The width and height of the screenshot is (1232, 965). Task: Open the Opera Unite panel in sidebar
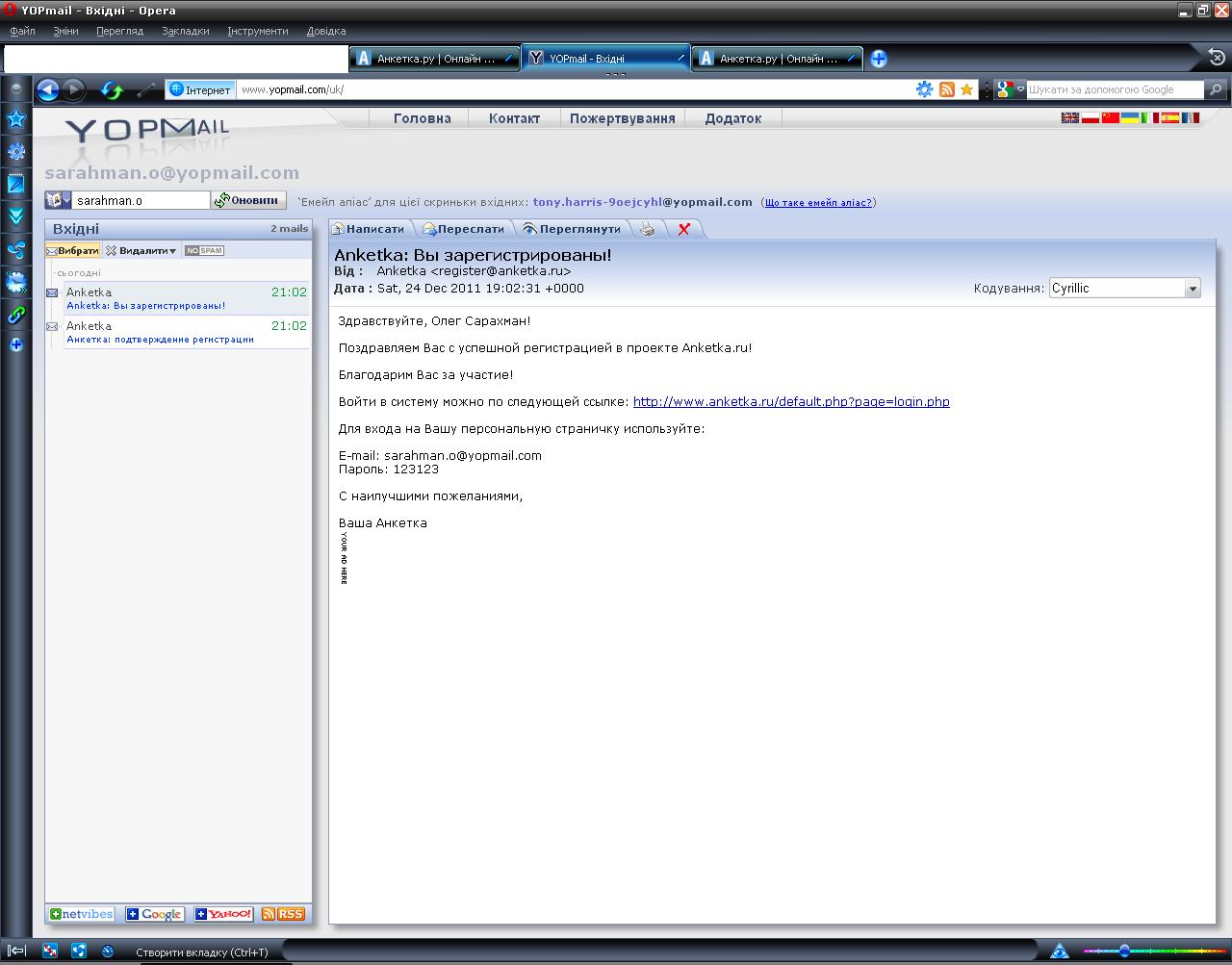click(16, 250)
